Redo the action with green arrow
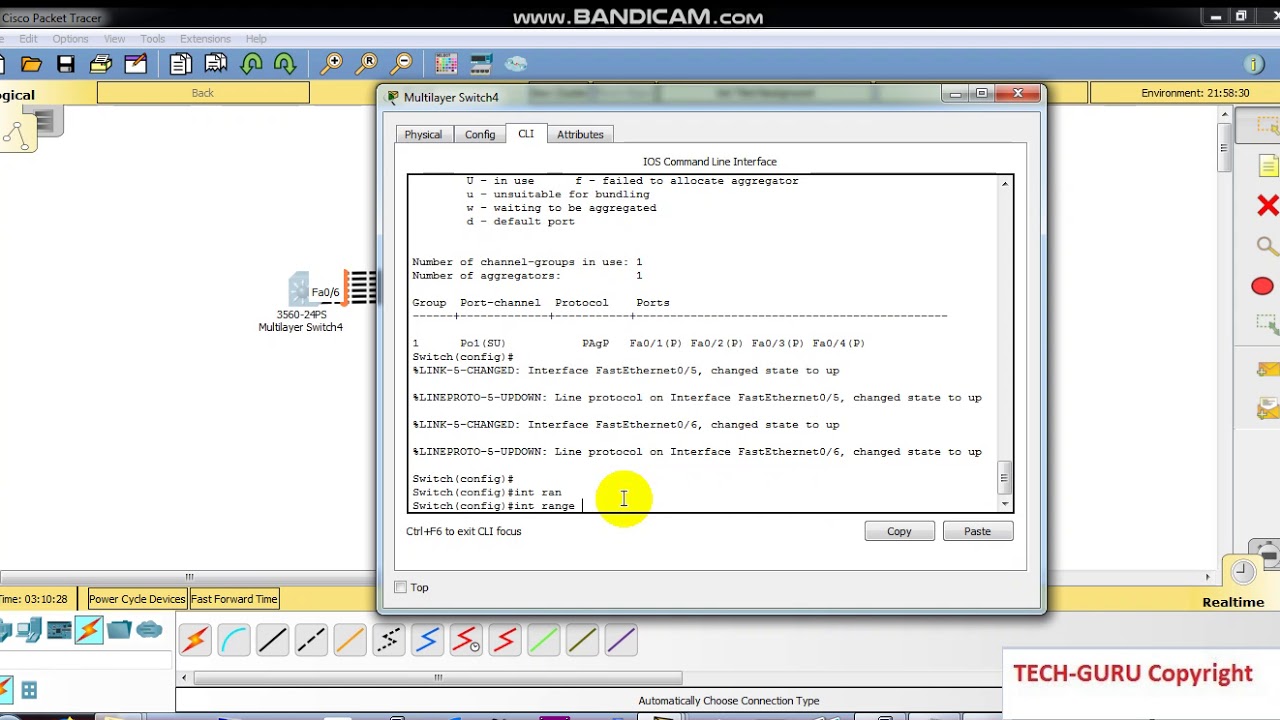The image size is (1280, 720). [x=285, y=64]
